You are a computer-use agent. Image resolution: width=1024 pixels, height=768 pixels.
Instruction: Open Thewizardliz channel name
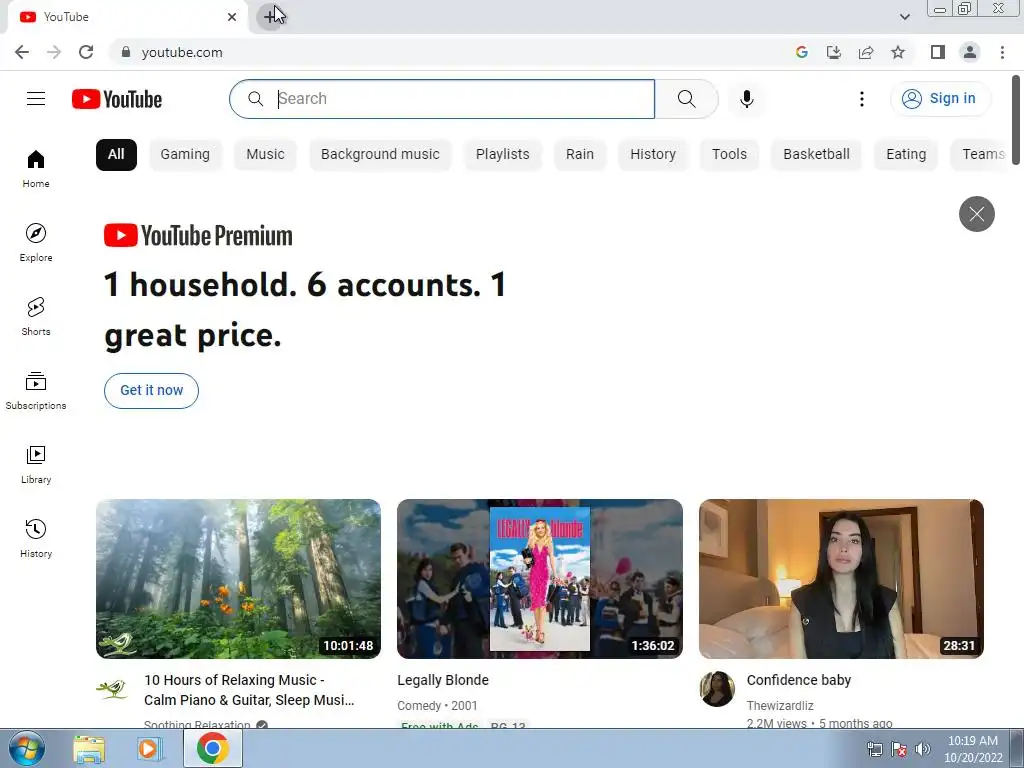pos(780,705)
